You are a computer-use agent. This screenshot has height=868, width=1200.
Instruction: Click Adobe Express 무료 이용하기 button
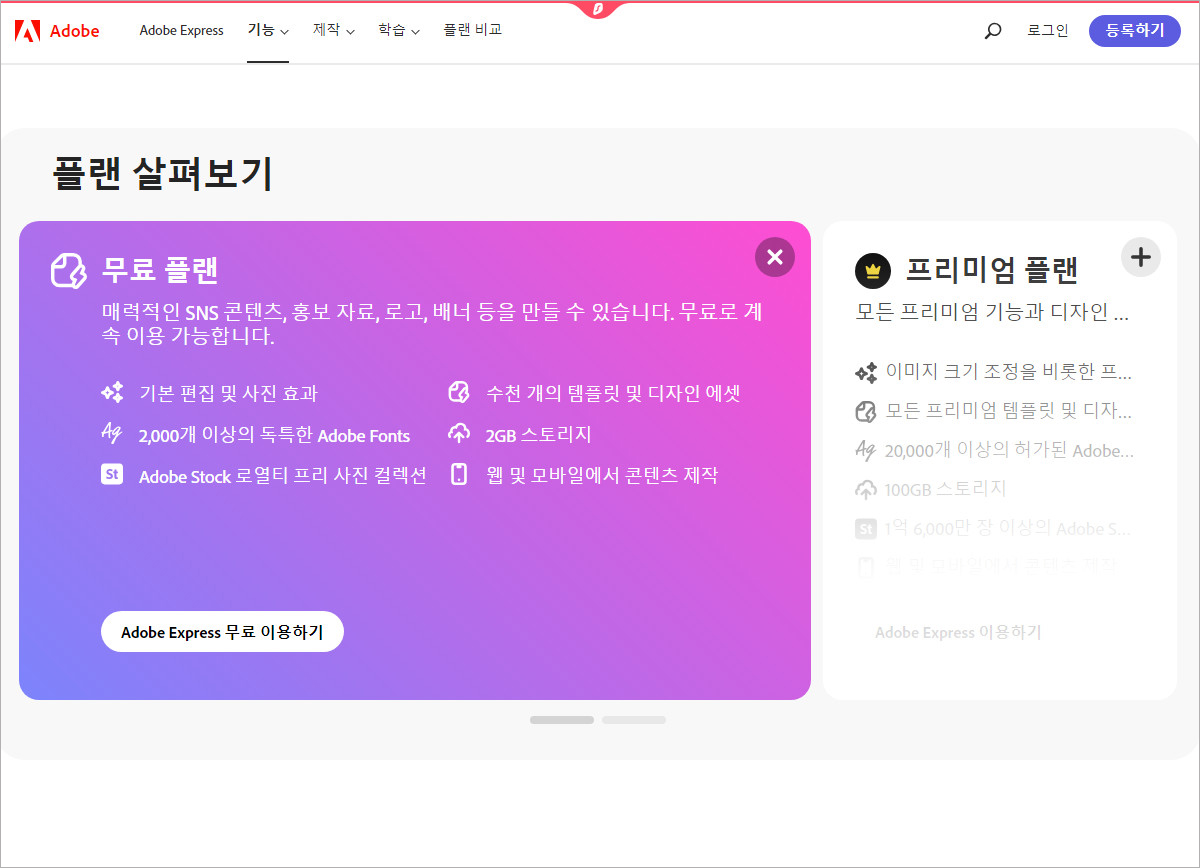[x=222, y=632]
